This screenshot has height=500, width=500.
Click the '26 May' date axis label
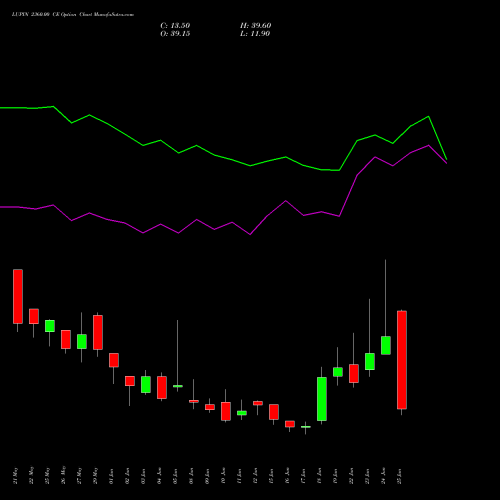[63, 476]
